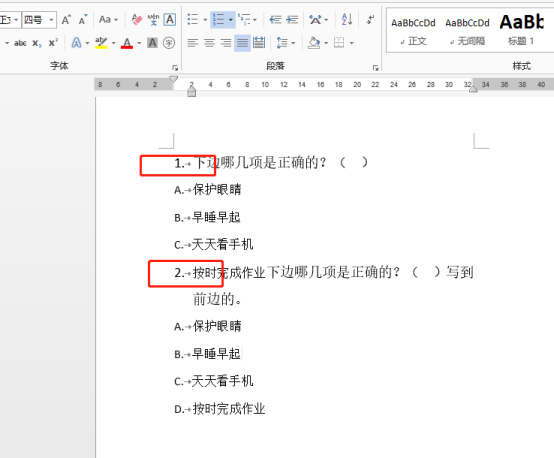This screenshot has width=554, height=458.
Task: Click the Shrink Font icon
Action: click(83, 20)
